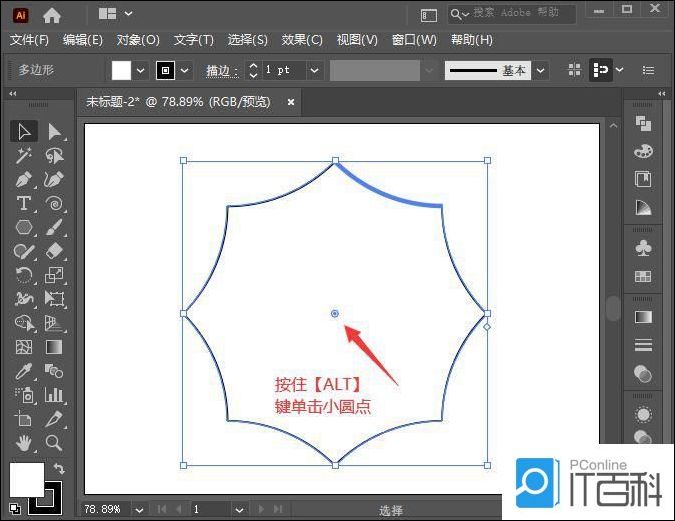Screen dimensions: 675x521
Task: Select the Direct Selection tool
Action: (x=54, y=131)
